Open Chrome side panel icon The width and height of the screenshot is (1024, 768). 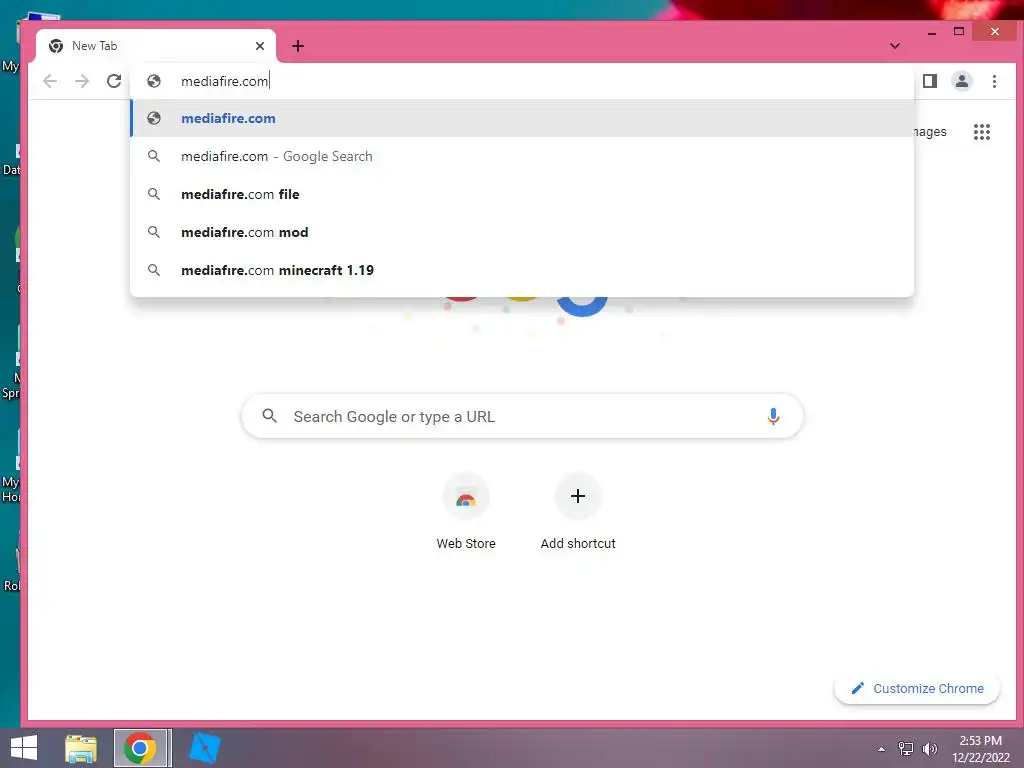pyautogui.click(x=930, y=81)
